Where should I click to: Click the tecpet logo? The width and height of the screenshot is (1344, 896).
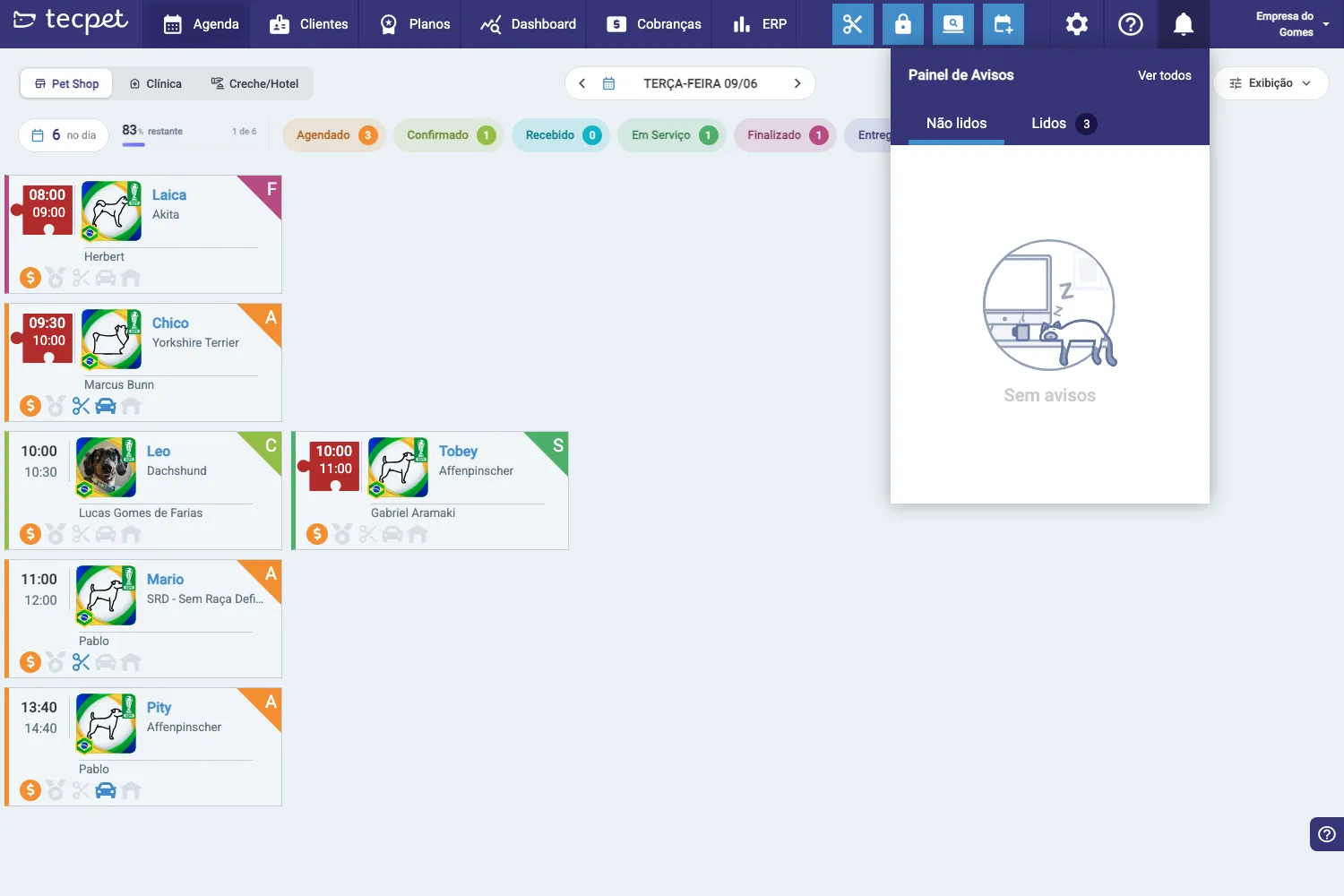pos(71,21)
